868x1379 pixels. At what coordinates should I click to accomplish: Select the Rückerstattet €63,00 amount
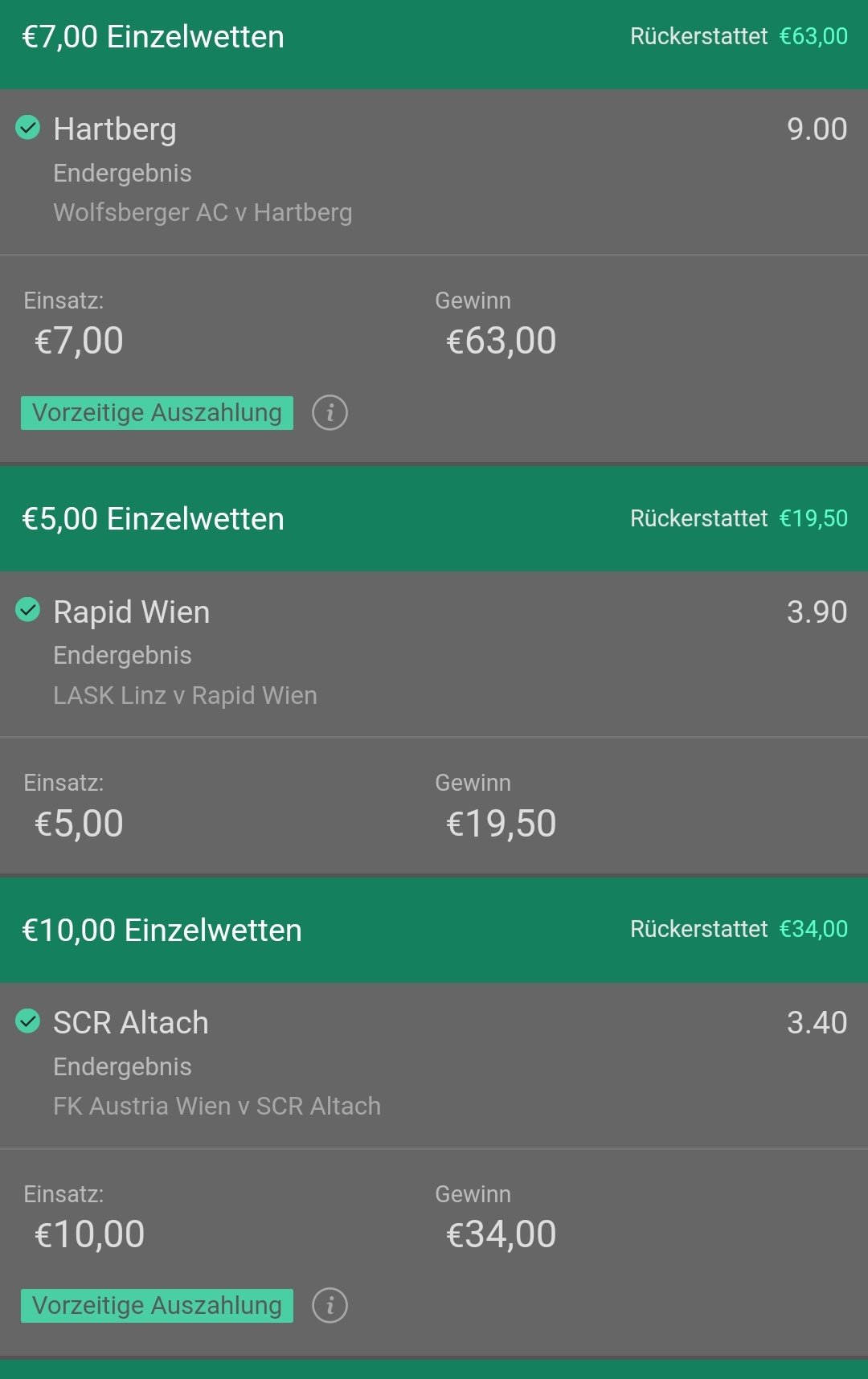[x=813, y=37]
